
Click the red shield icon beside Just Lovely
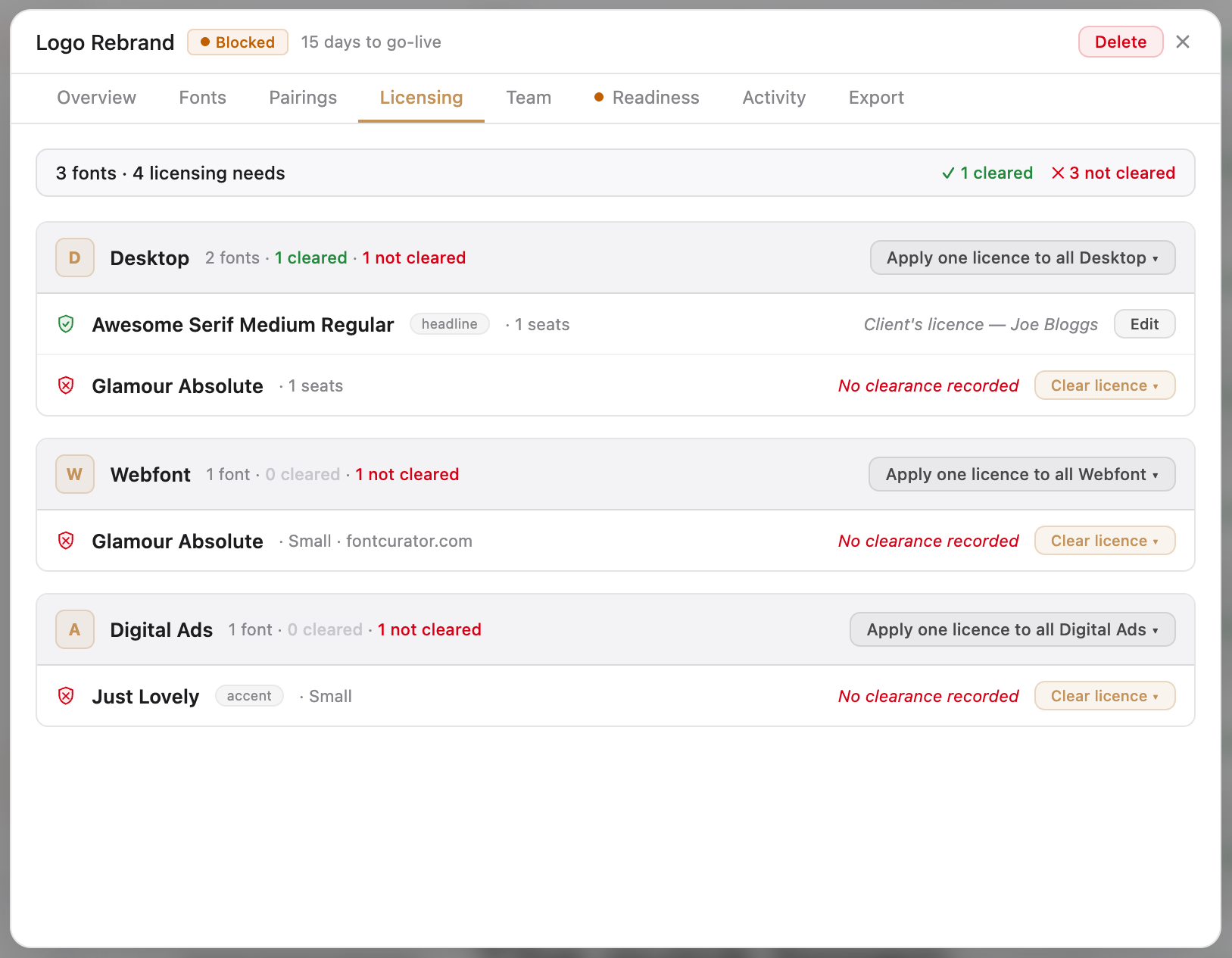tap(66, 696)
